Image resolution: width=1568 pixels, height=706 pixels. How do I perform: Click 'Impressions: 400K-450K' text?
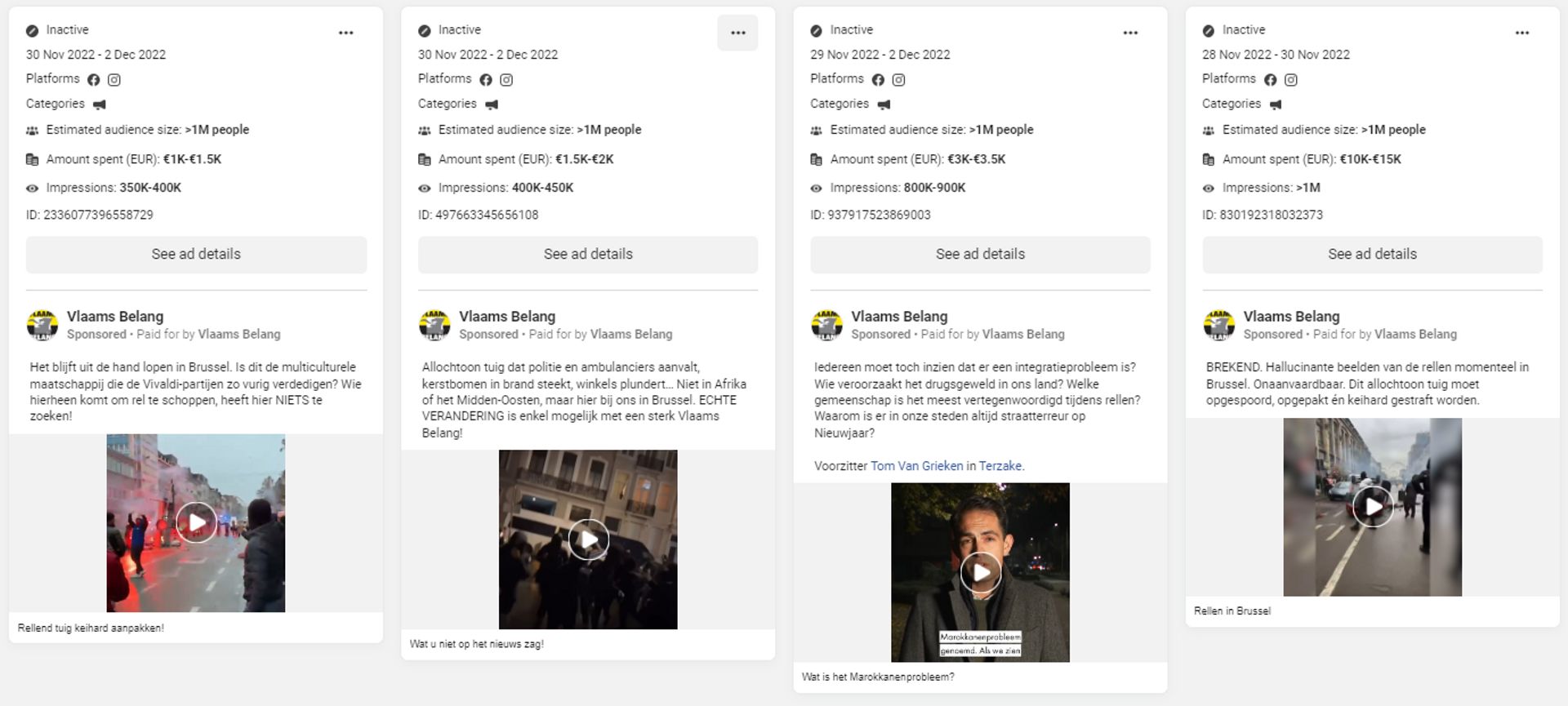coord(506,188)
